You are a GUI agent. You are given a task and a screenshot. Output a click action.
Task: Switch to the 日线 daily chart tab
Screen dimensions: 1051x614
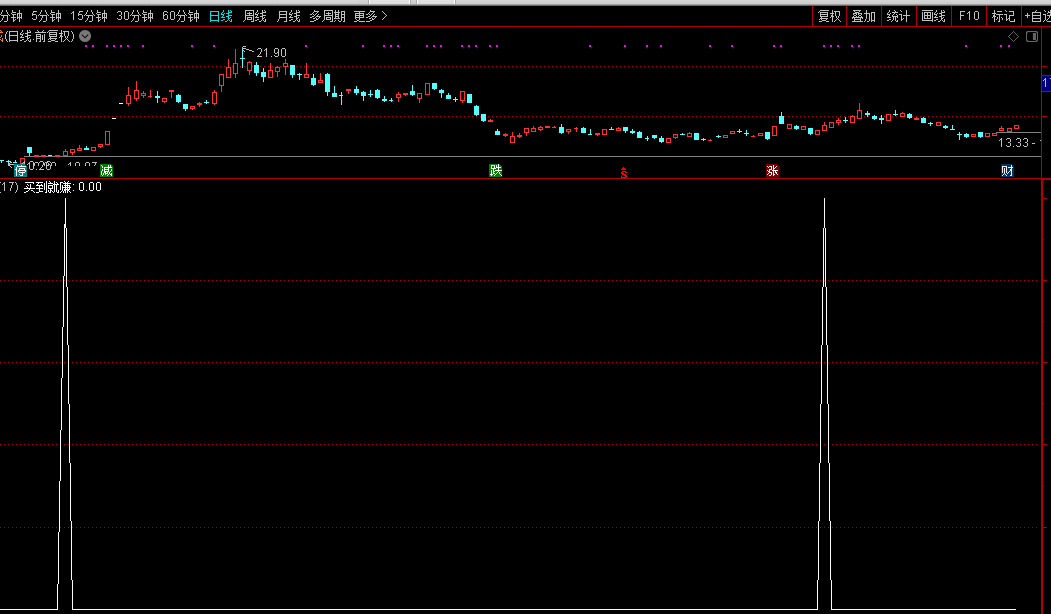tap(221, 16)
